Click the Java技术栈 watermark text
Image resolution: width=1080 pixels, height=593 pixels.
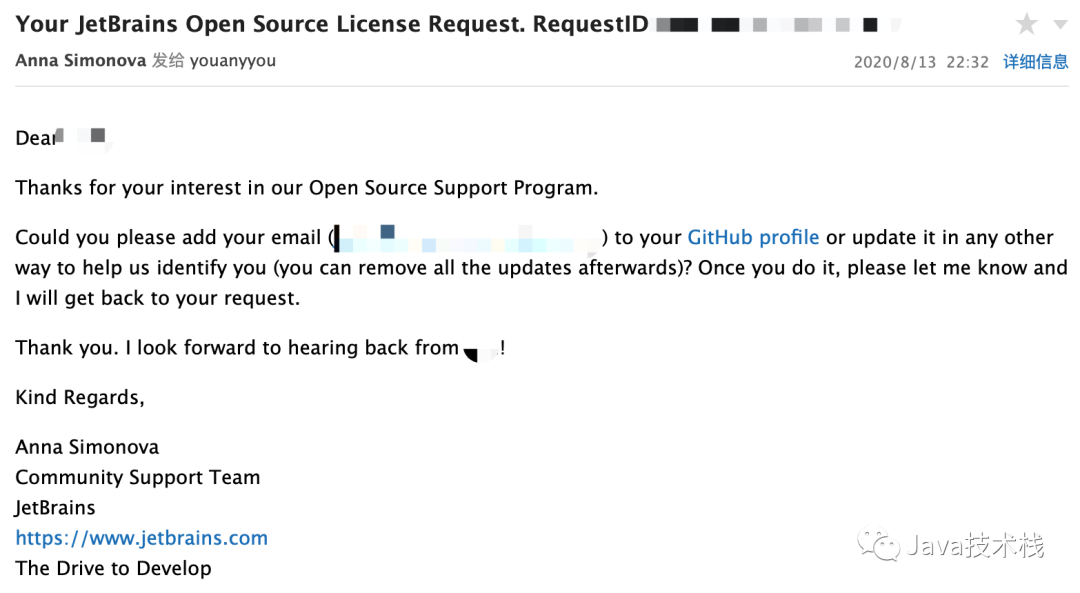975,546
